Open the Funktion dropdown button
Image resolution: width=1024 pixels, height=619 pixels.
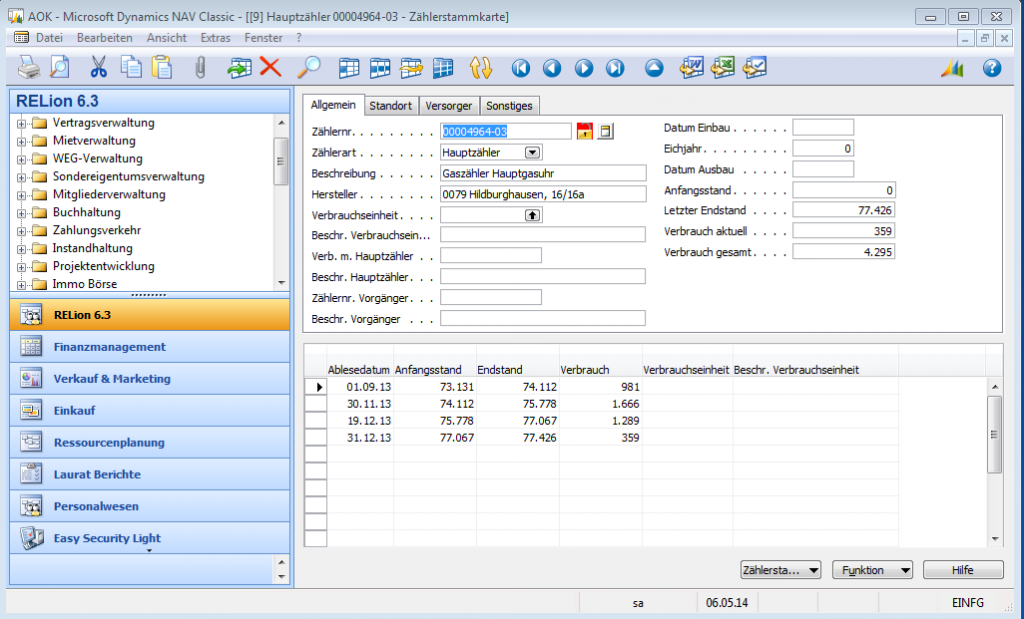click(872, 570)
